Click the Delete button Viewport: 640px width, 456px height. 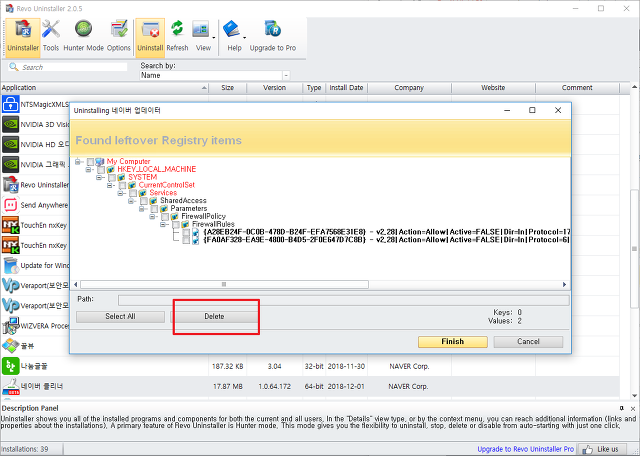214,317
